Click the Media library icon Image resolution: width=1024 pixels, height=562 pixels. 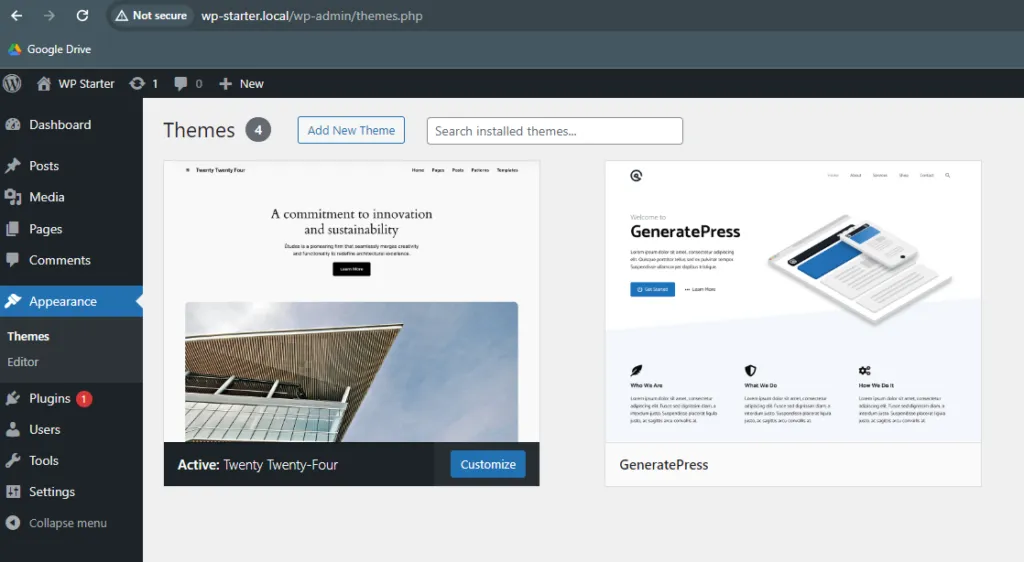pyautogui.click(x=12, y=197)
